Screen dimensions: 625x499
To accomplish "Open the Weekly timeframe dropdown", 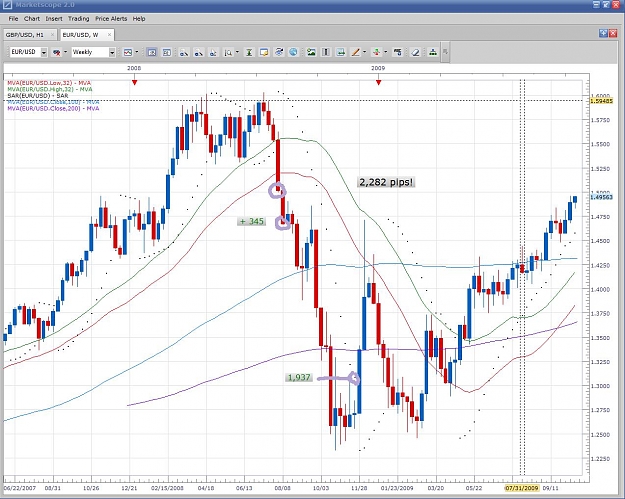I will pos(112,52).
